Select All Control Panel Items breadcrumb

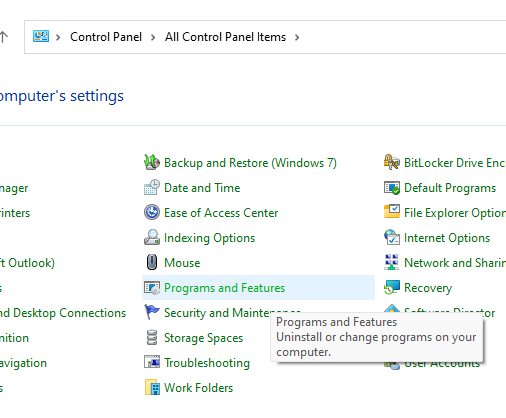coord(225,37)
